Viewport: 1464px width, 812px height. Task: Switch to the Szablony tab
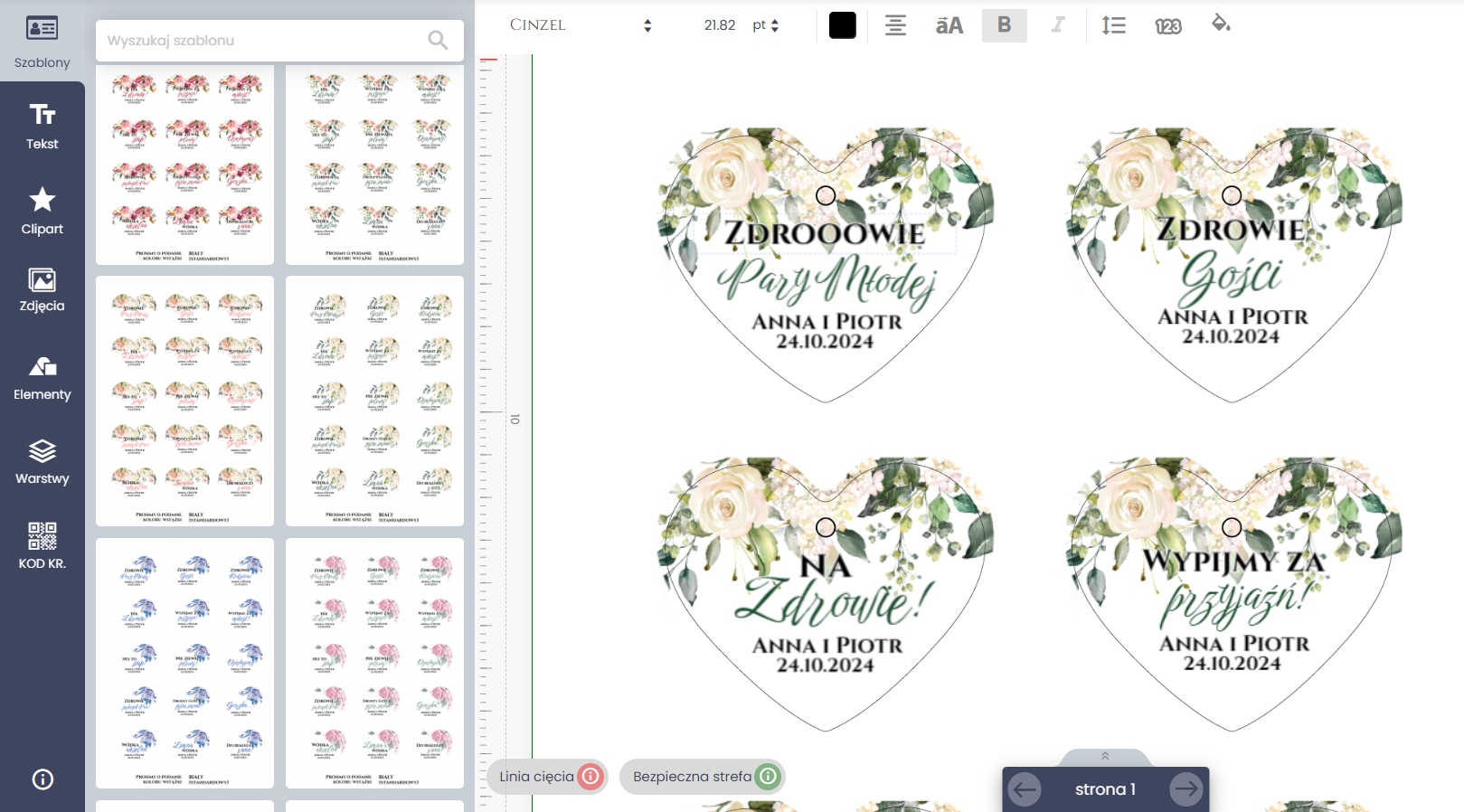click(x=43, y=42)
